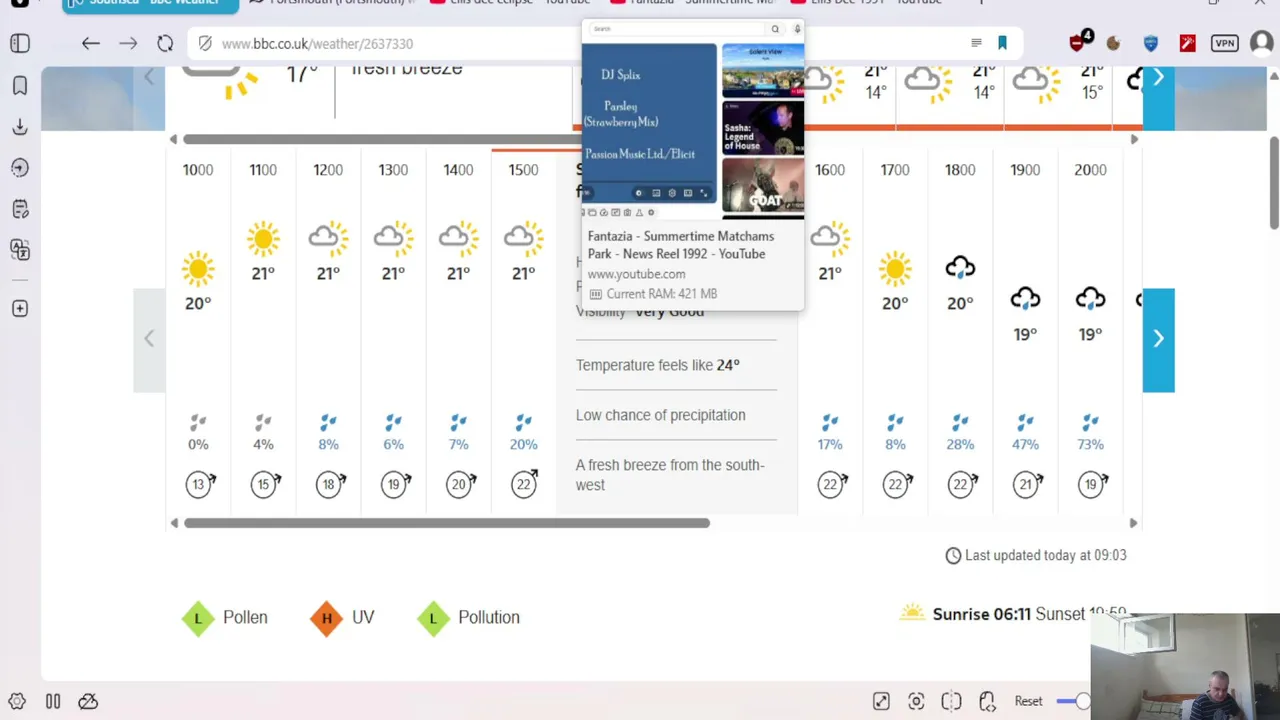This screenshot has height=720, width=1280.
Task: Switch to the Southsea BBC Weather tab
Action: [x=150, y=4]
